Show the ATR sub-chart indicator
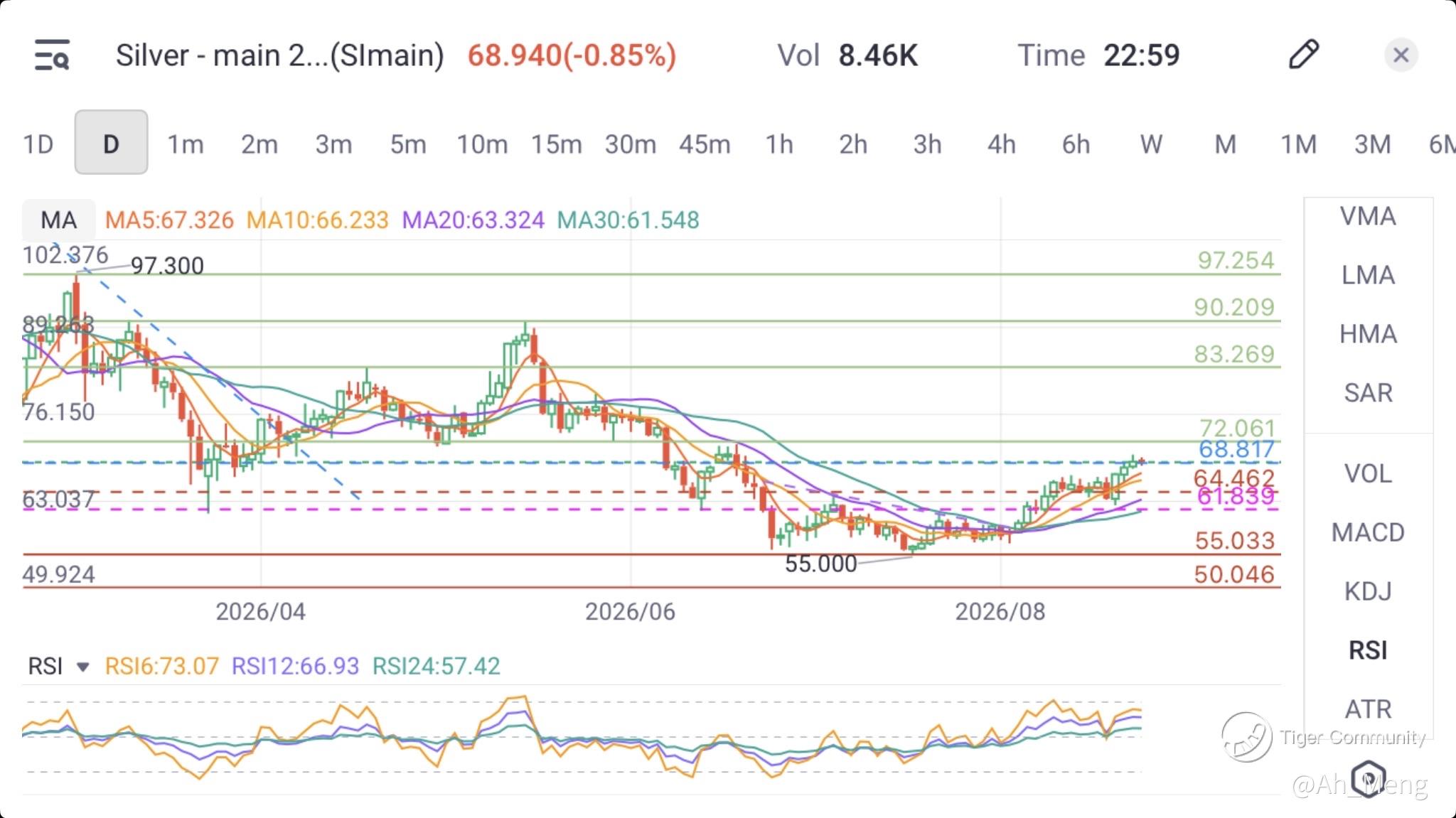 coord(1368,709)
